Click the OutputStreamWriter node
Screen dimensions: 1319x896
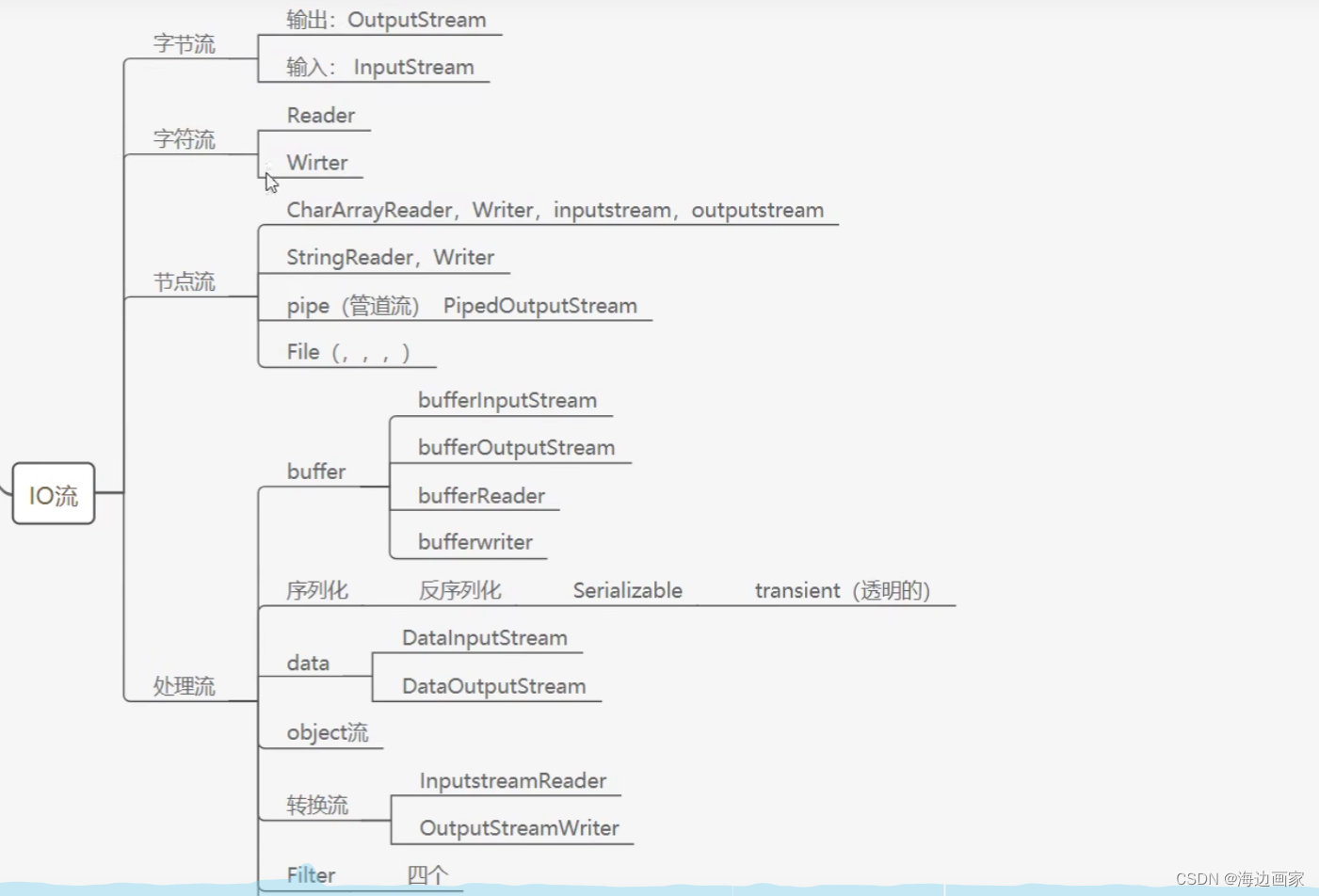pos(520,828)
